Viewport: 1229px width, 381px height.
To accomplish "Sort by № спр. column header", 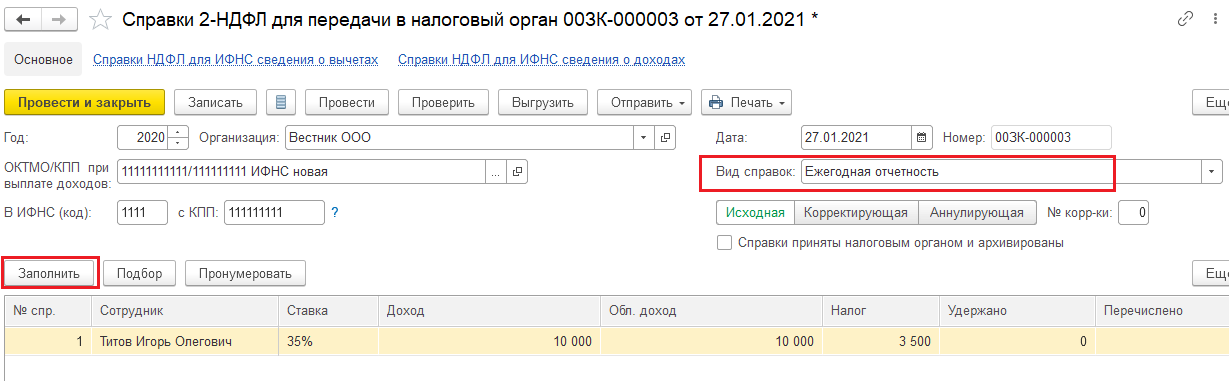I will (49, 311).
